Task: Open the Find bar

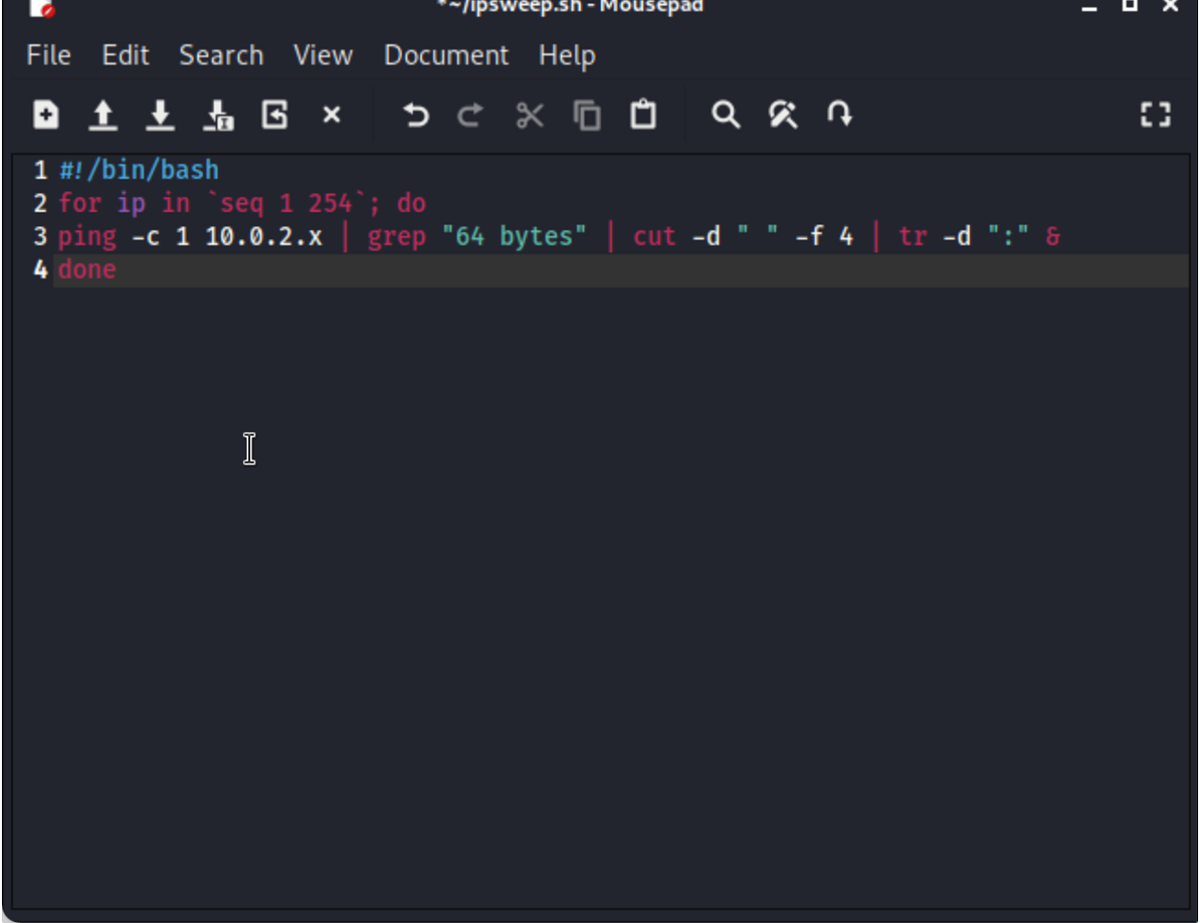Action: pyautogui.click(x=727, y=115)
